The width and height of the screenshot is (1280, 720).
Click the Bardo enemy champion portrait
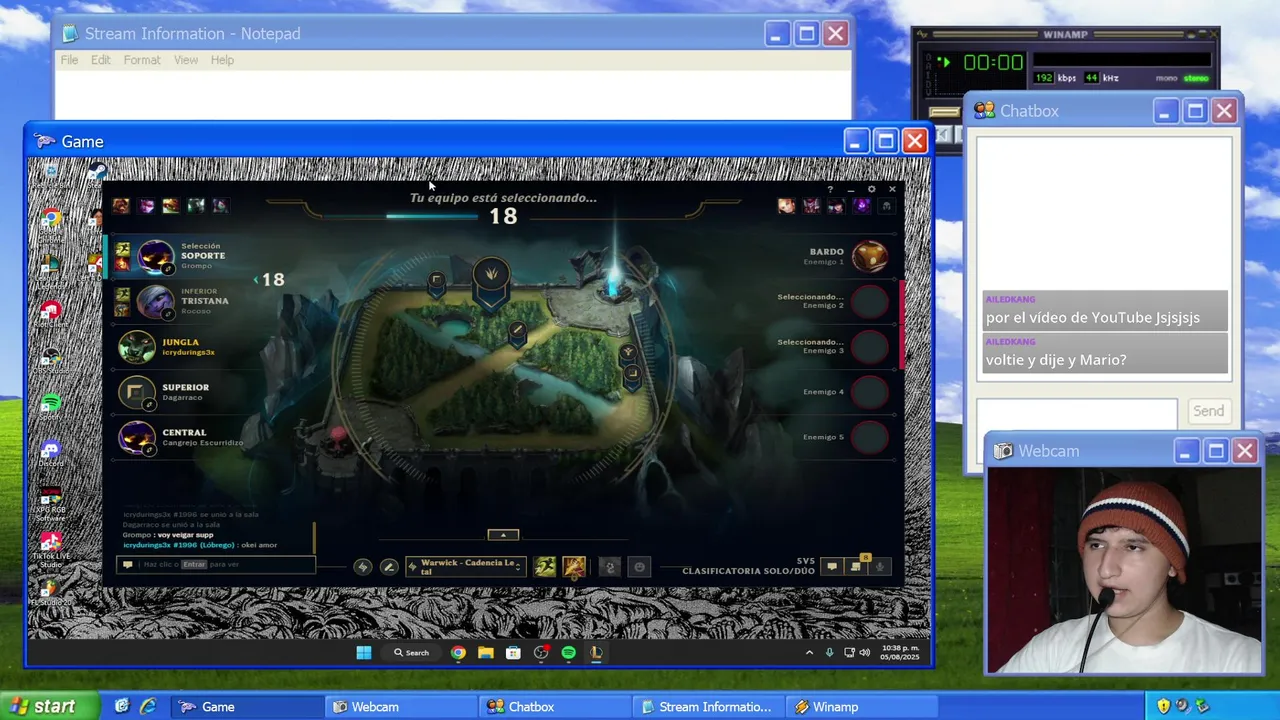(869, 256)
